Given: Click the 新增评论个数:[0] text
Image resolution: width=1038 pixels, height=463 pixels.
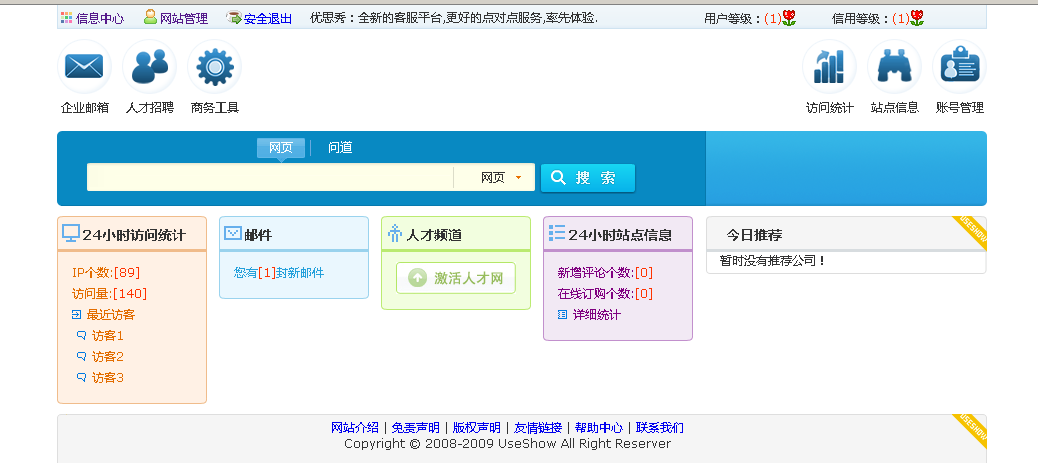Looking at the screenshot, I should coord(606,273).
